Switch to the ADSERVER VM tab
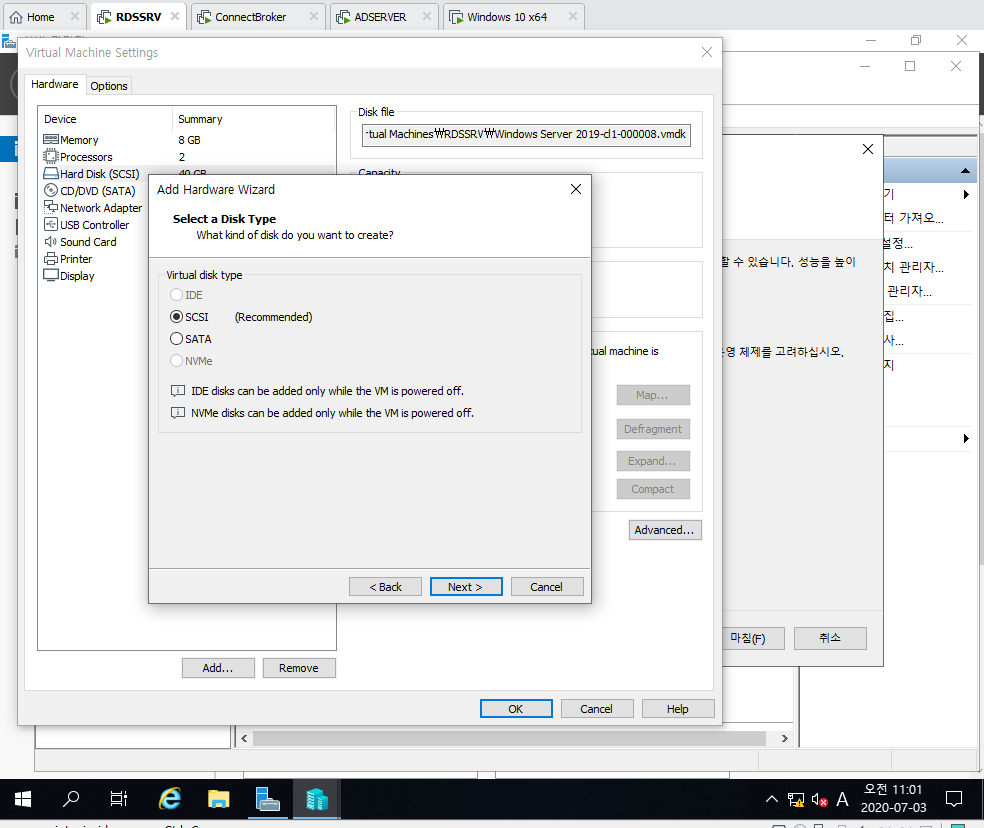 381,17
